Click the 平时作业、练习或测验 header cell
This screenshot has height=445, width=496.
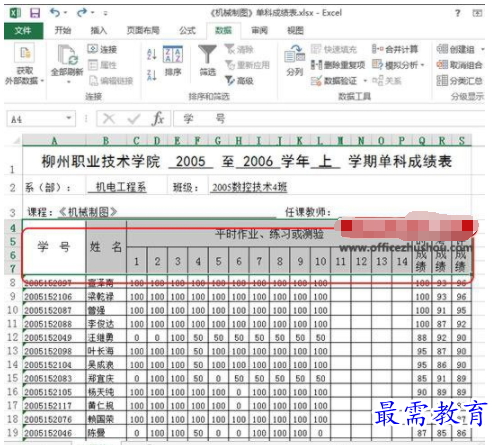(x=269, y=234)
